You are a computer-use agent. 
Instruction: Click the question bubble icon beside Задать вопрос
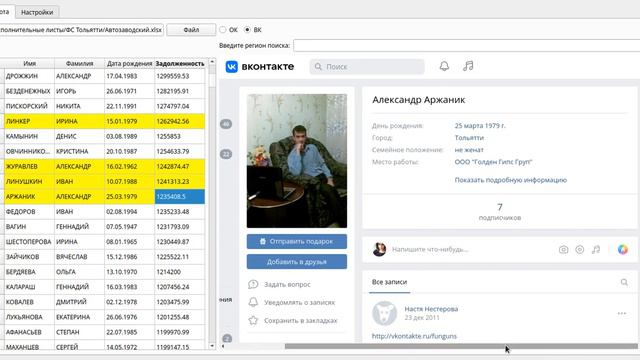click(253, 284)
